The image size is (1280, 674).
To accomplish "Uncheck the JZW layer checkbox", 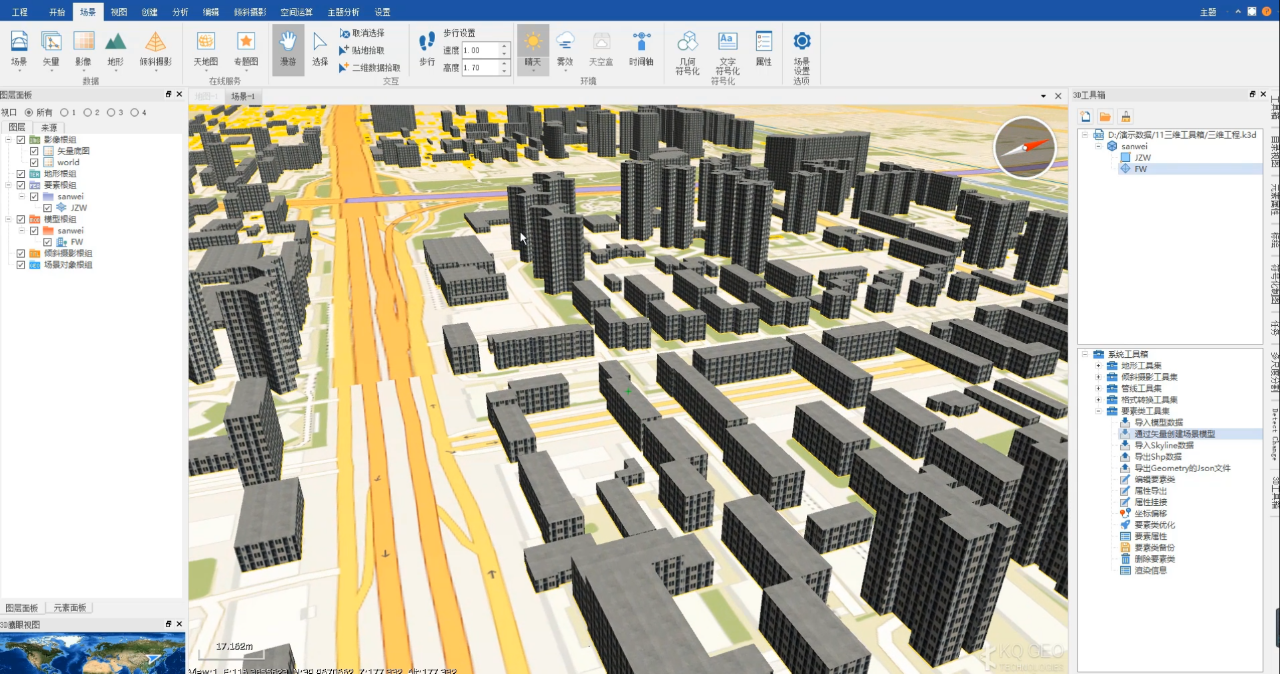I will point(47,208).
